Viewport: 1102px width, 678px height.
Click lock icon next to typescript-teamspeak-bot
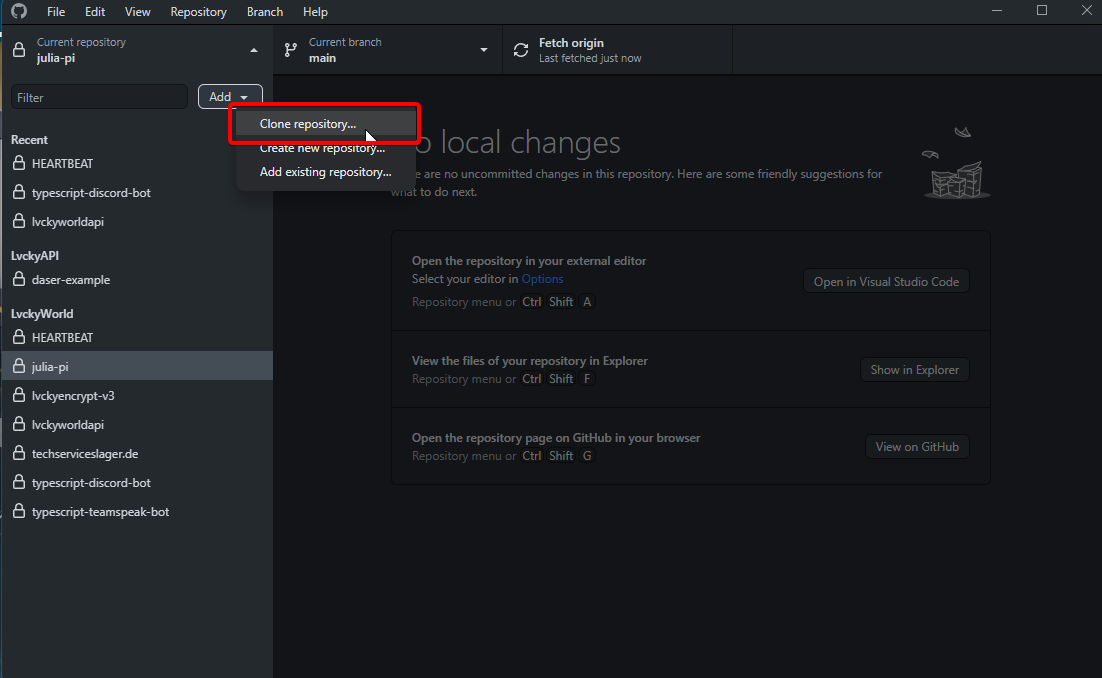point(18,512)
